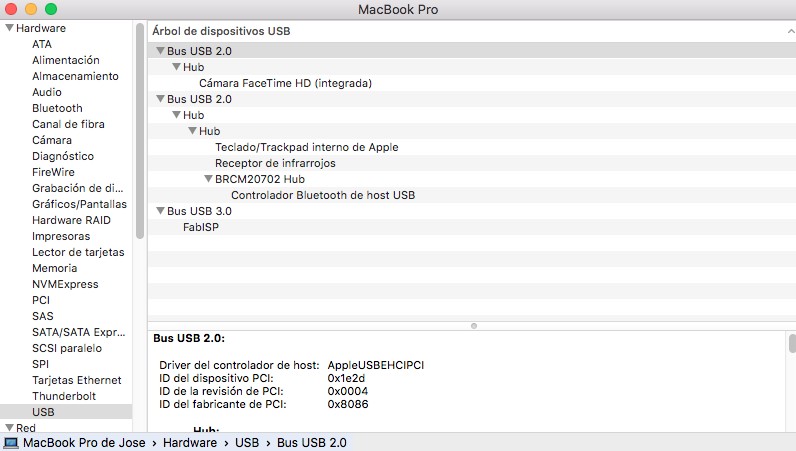796x451 pixels.
Task: Close the MacBook Pro window
Action: pos(11,9)
